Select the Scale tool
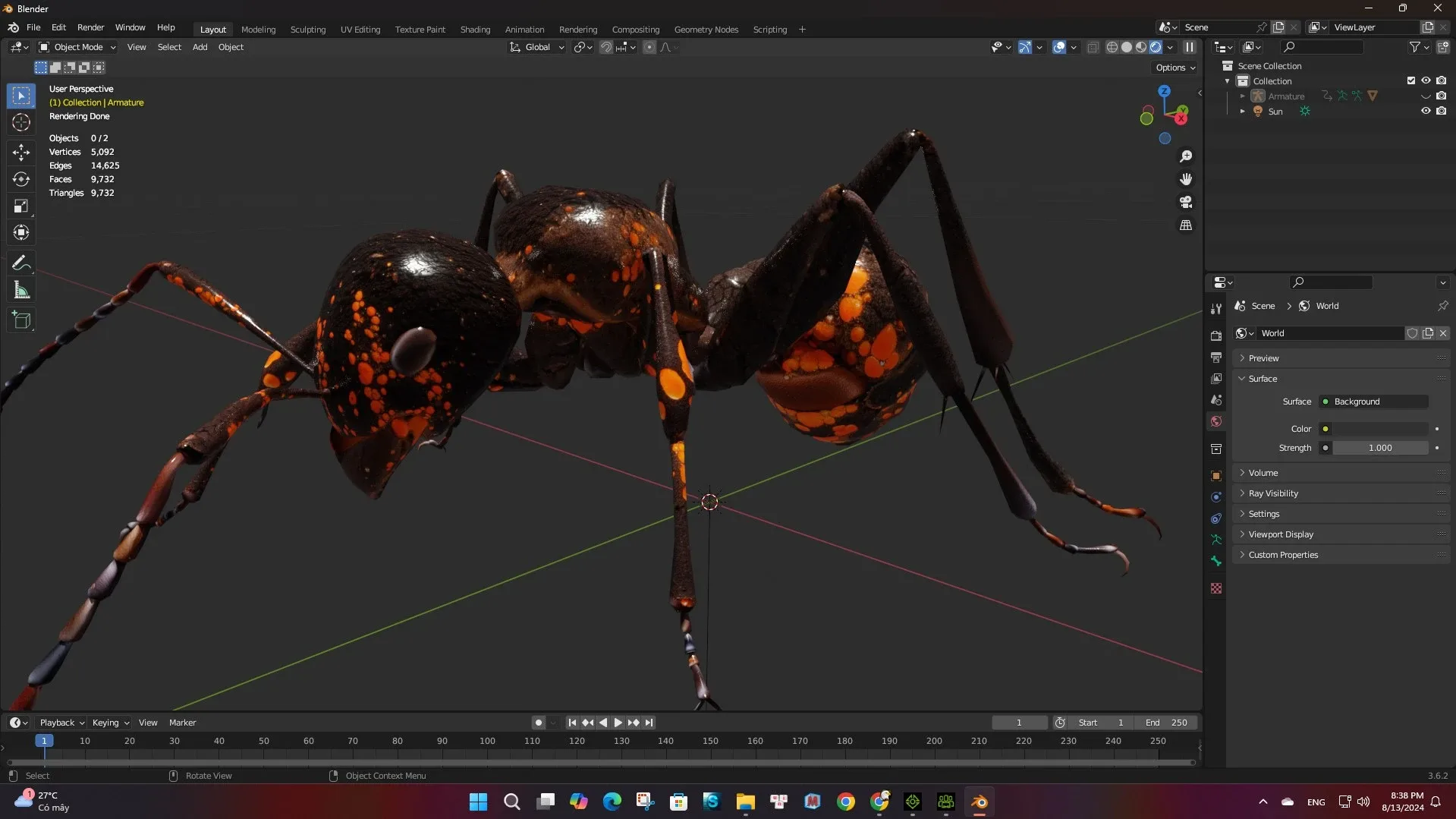The width and height of the screenshot is (1456, 819). [21, 206]
